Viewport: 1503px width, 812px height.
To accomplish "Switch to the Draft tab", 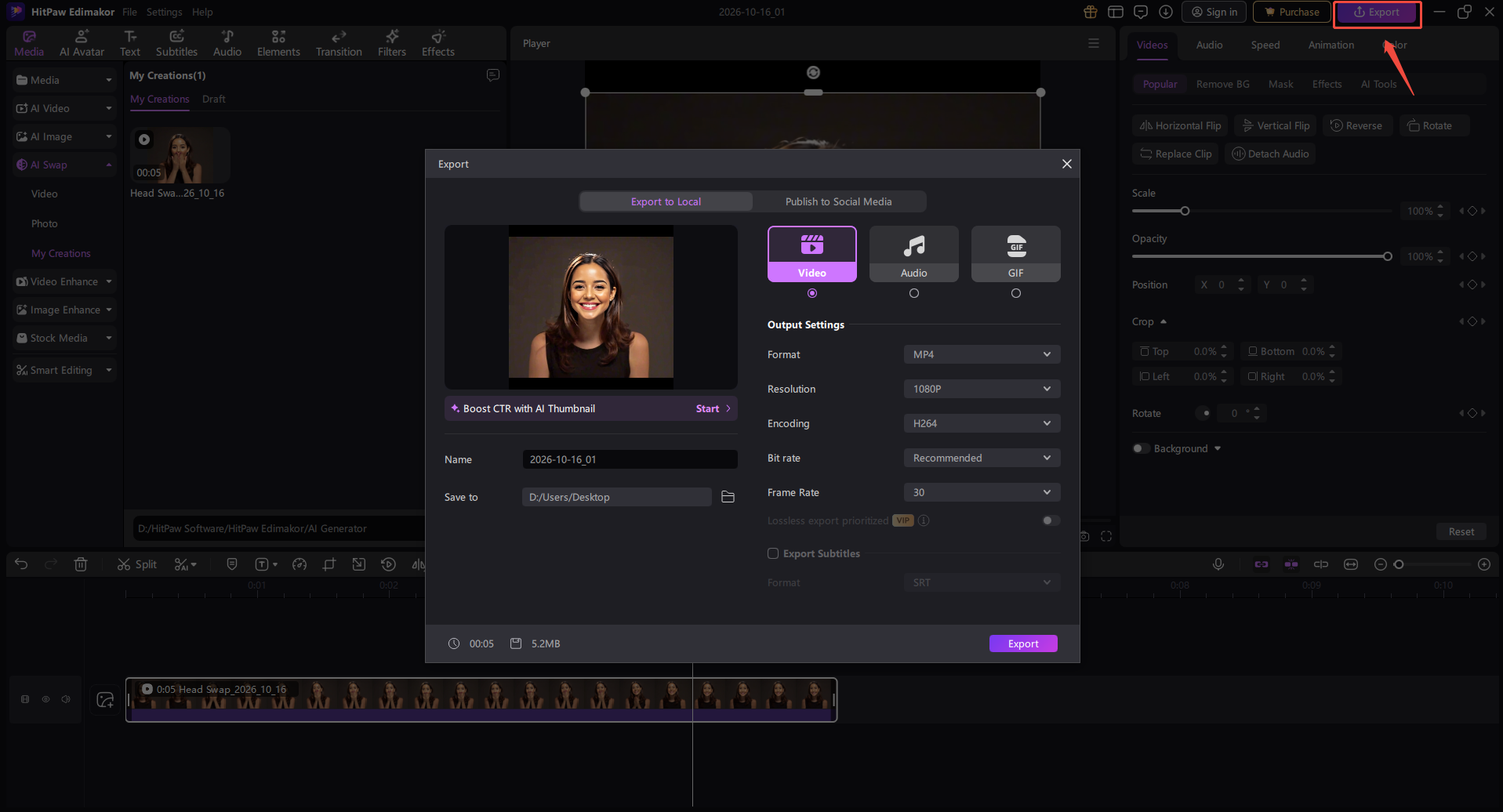I will coord(213,99).
